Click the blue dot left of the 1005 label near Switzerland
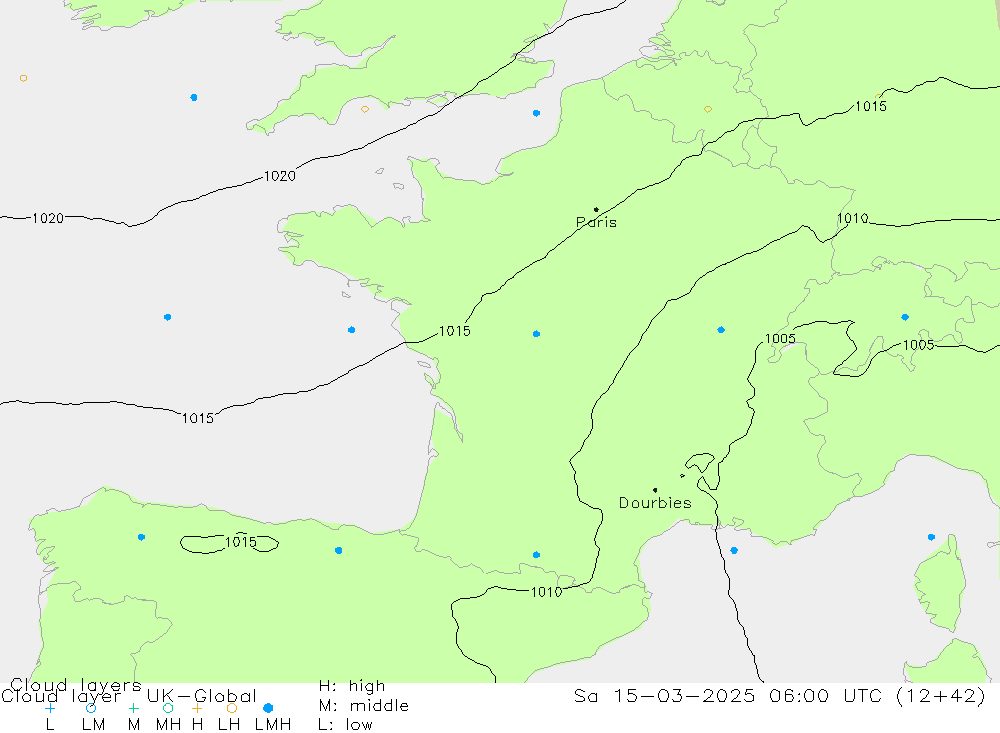Viewport: 1000px width, 733px height. coord(721,330)
